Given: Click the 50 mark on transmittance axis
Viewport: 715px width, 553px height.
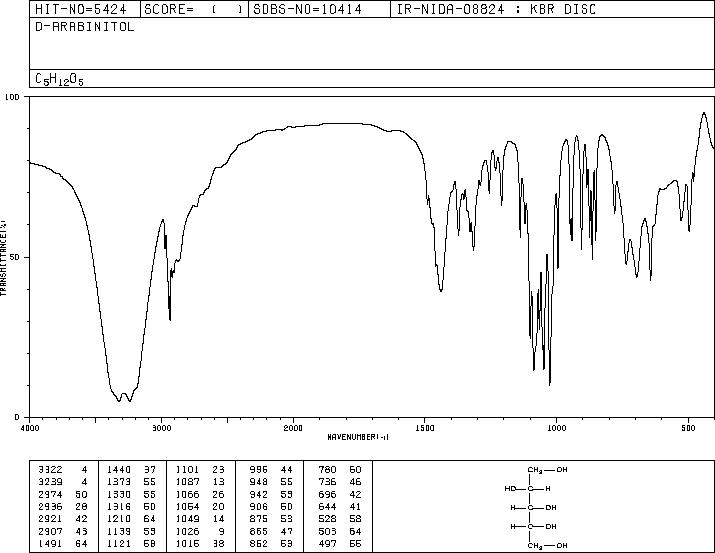Looking at the screenshot, I should (13, 257).
